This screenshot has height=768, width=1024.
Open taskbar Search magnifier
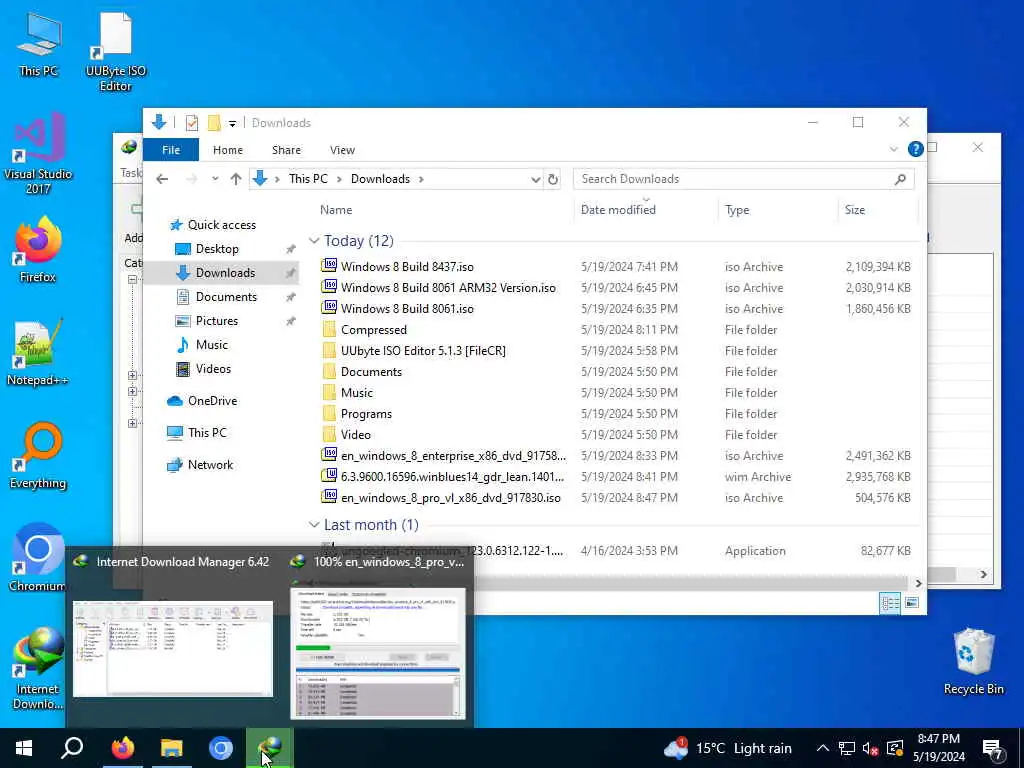click(x=72, y=748)
